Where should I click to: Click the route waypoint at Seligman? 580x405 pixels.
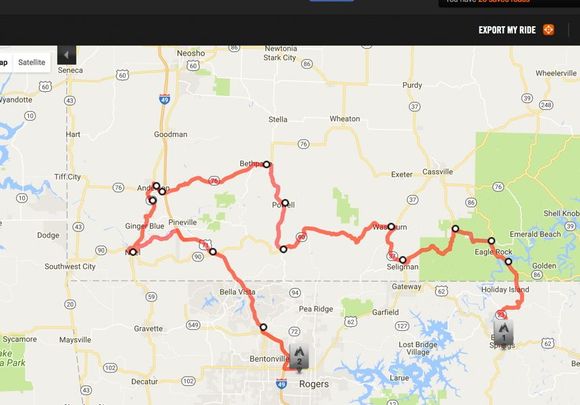coord(403,260)
